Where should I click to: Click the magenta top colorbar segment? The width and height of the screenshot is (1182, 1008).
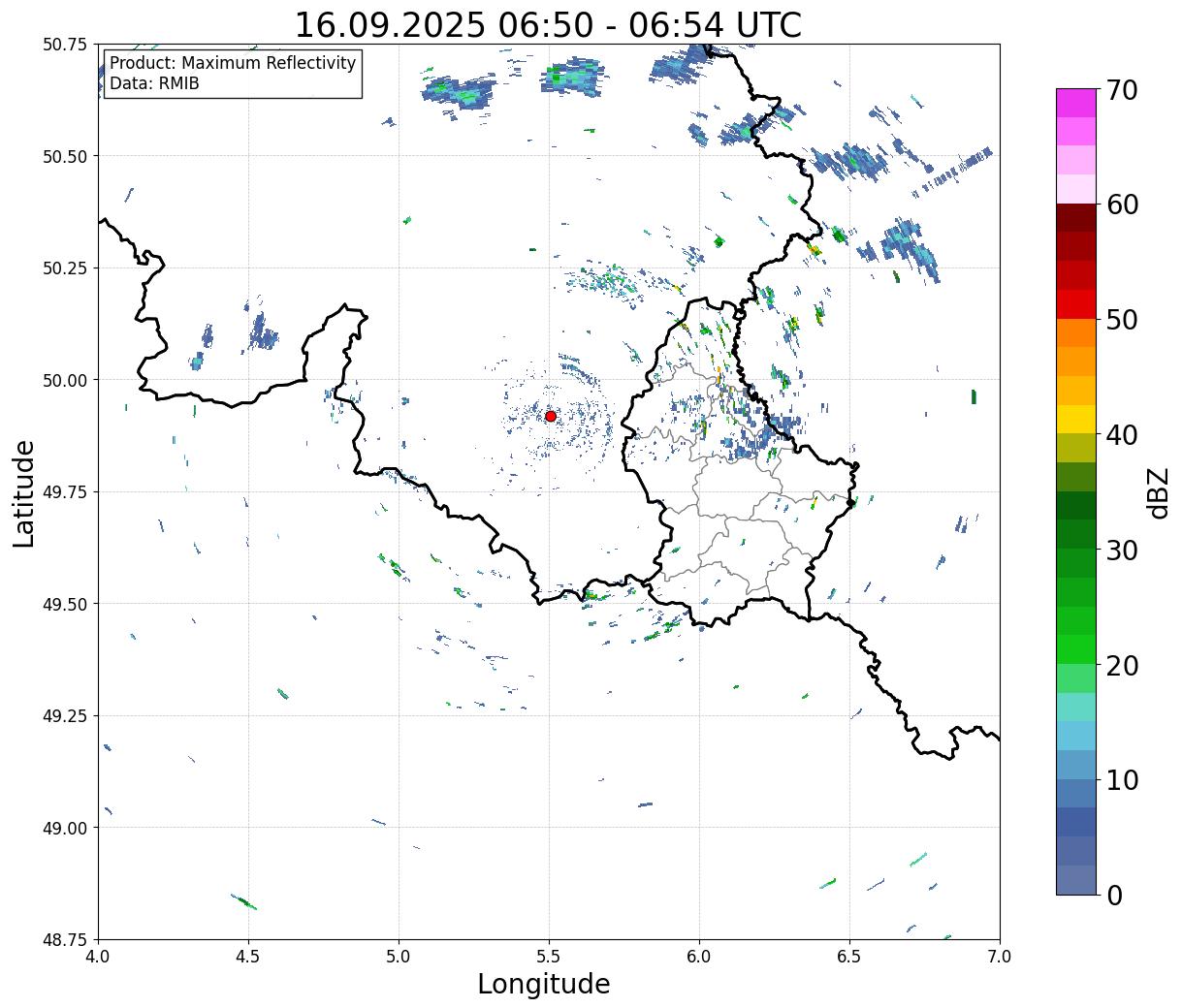pos(1076,102)
